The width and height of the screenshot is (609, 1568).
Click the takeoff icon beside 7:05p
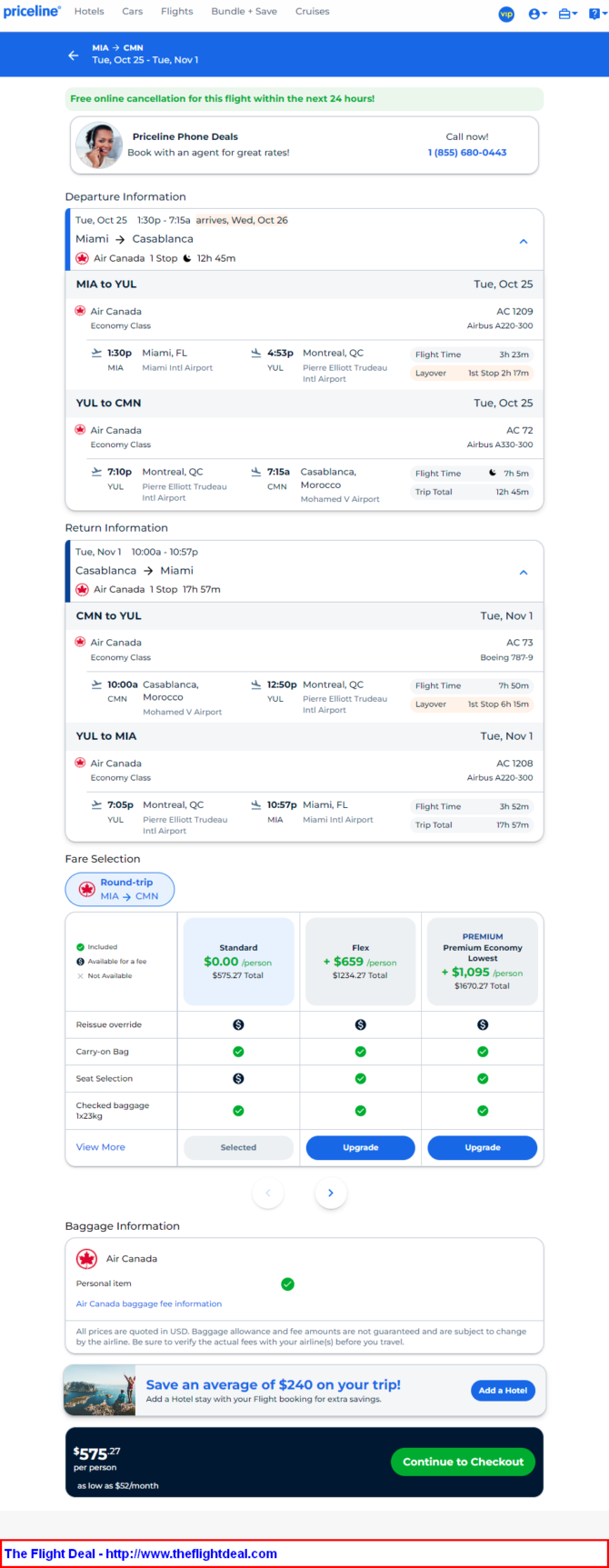click(96, 804)
